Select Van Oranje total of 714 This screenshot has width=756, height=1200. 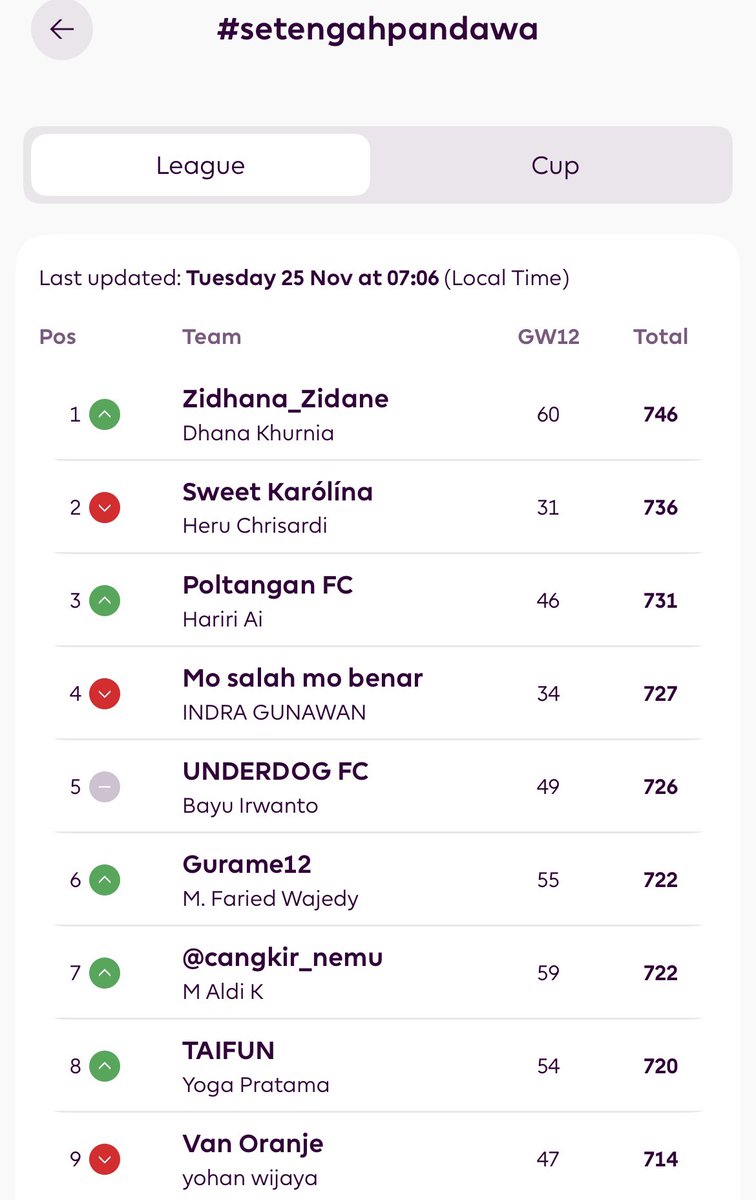660,1159
